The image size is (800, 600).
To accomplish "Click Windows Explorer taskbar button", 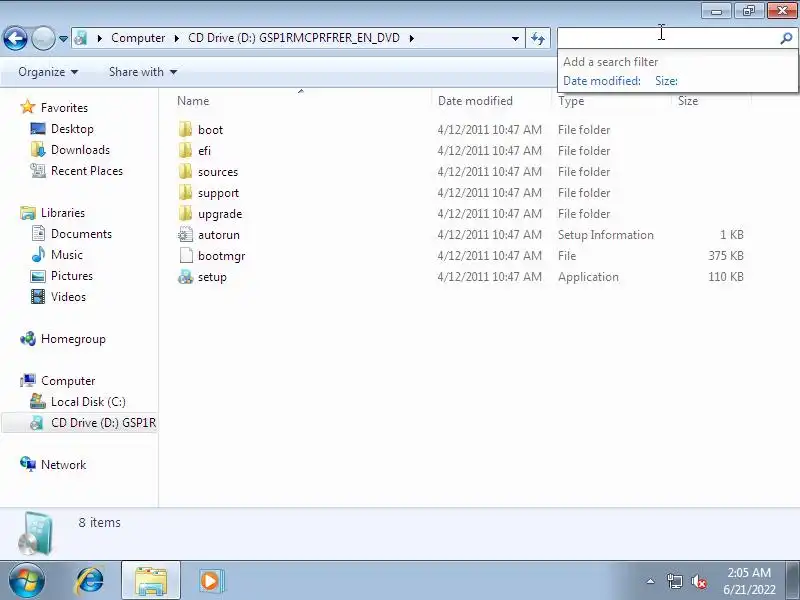I will pyautogui.click(x=151, y=581).
